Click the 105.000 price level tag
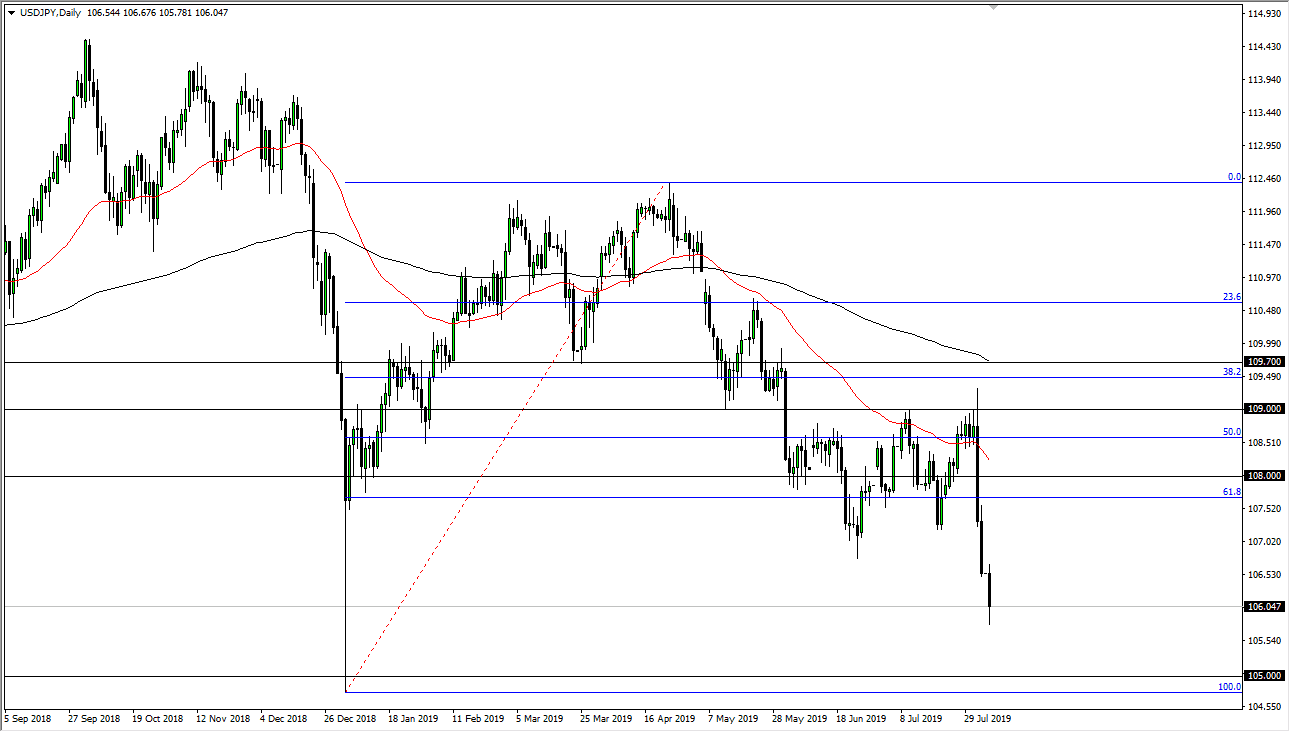This screenshot has width=1290, height=732. click(x=1263, y=673)
